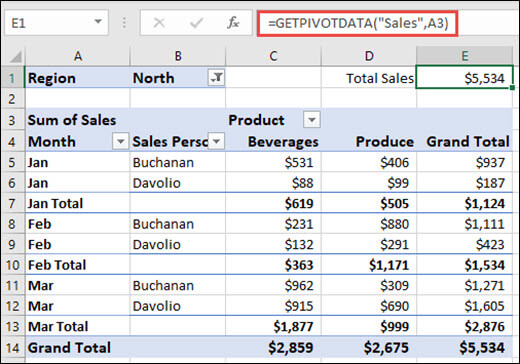Select row 7 header
This screenshot has width=520, height=364.
pyautogui.click(x=13, y=203)
